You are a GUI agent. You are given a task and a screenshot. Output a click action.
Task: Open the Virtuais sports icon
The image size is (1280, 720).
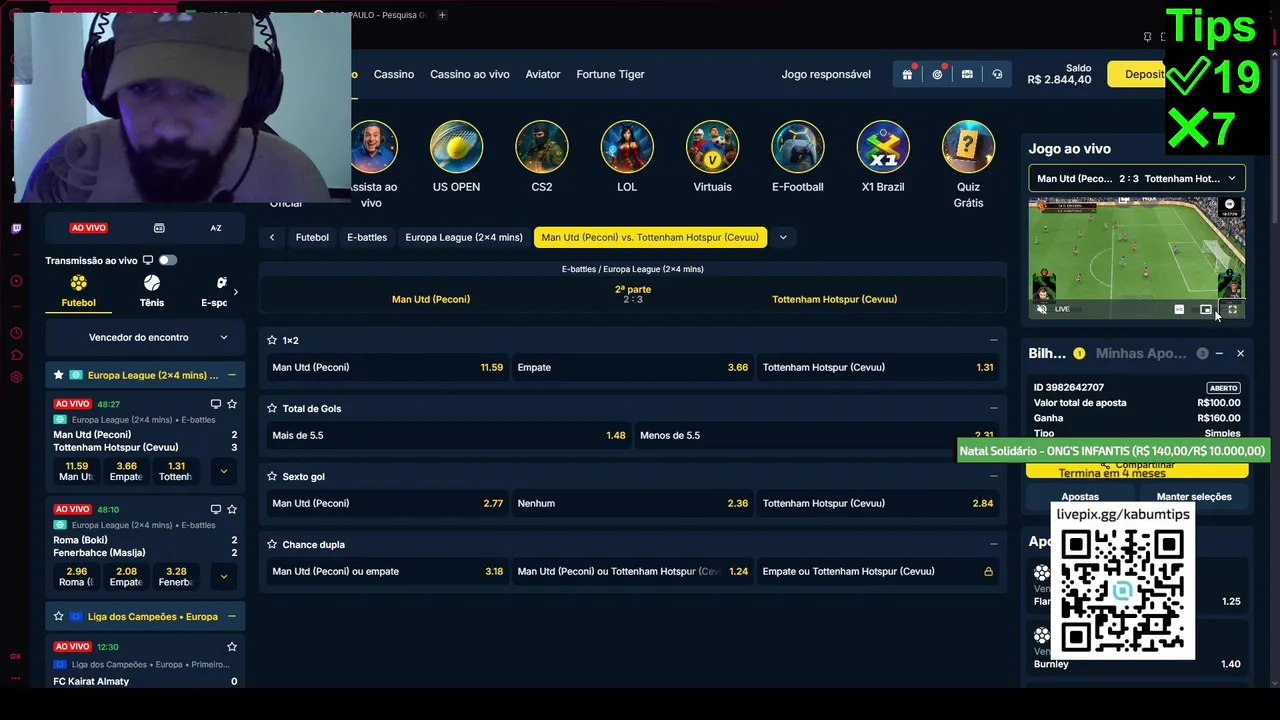tap(712, 147)
